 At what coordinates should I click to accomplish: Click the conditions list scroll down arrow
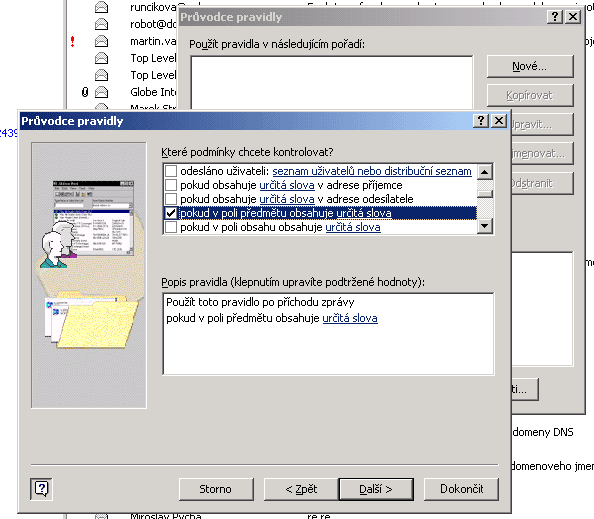click(485, 226)
